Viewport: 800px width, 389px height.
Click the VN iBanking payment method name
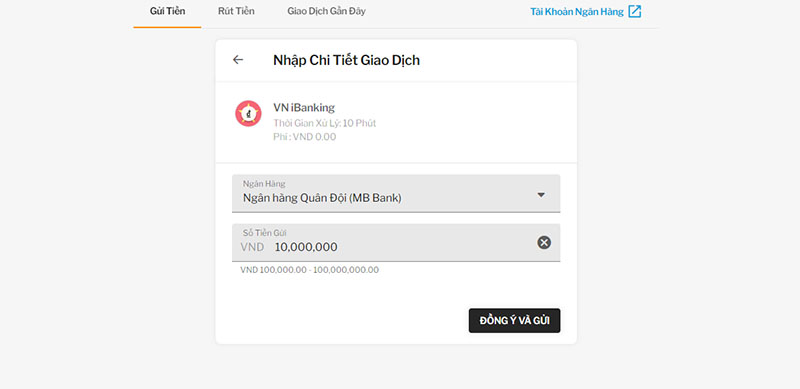[304, 107]
